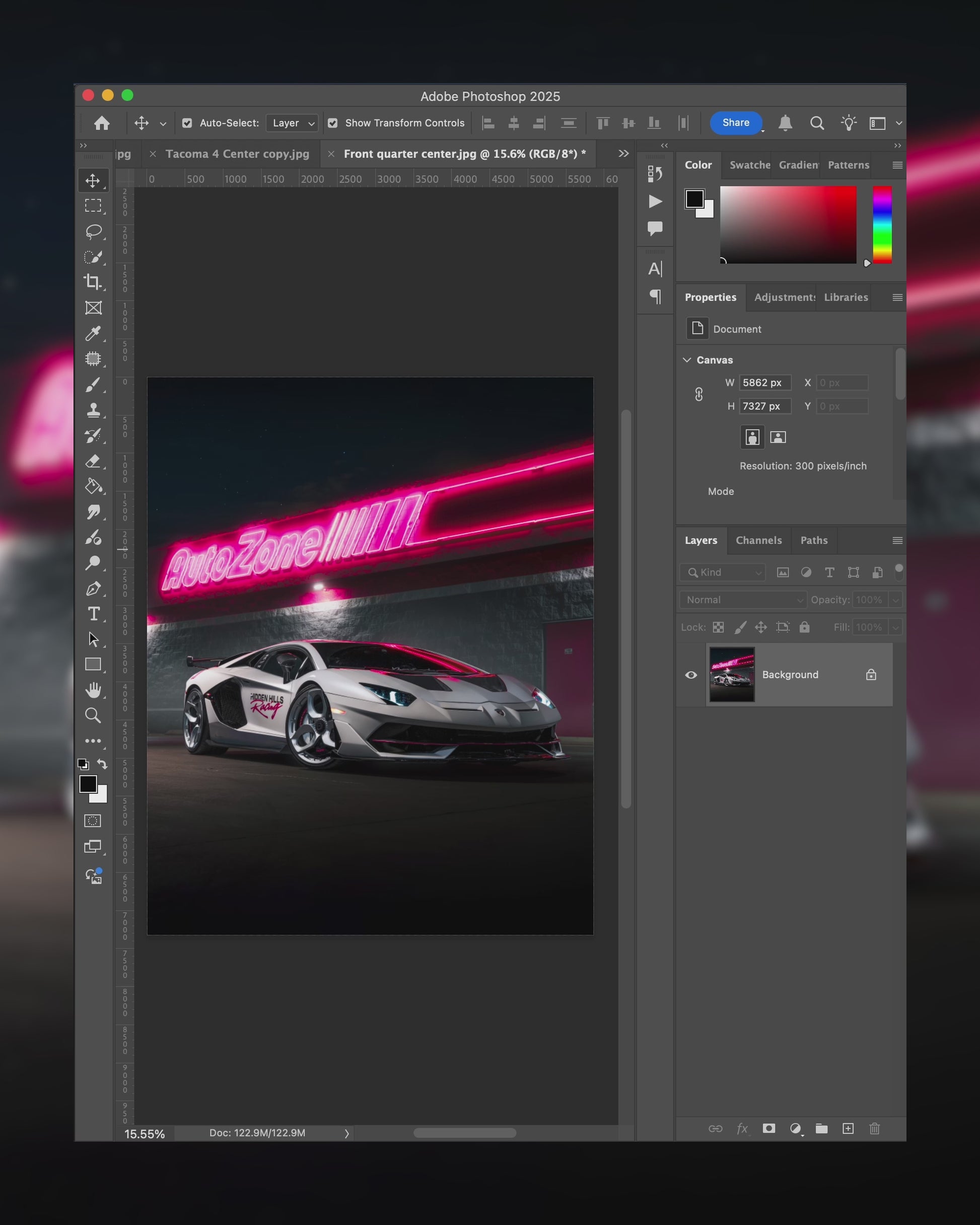980x1225 pixels.
Task: Open the Tacoma 4 Center copy.jpg tab
Action: coord(237,154)
